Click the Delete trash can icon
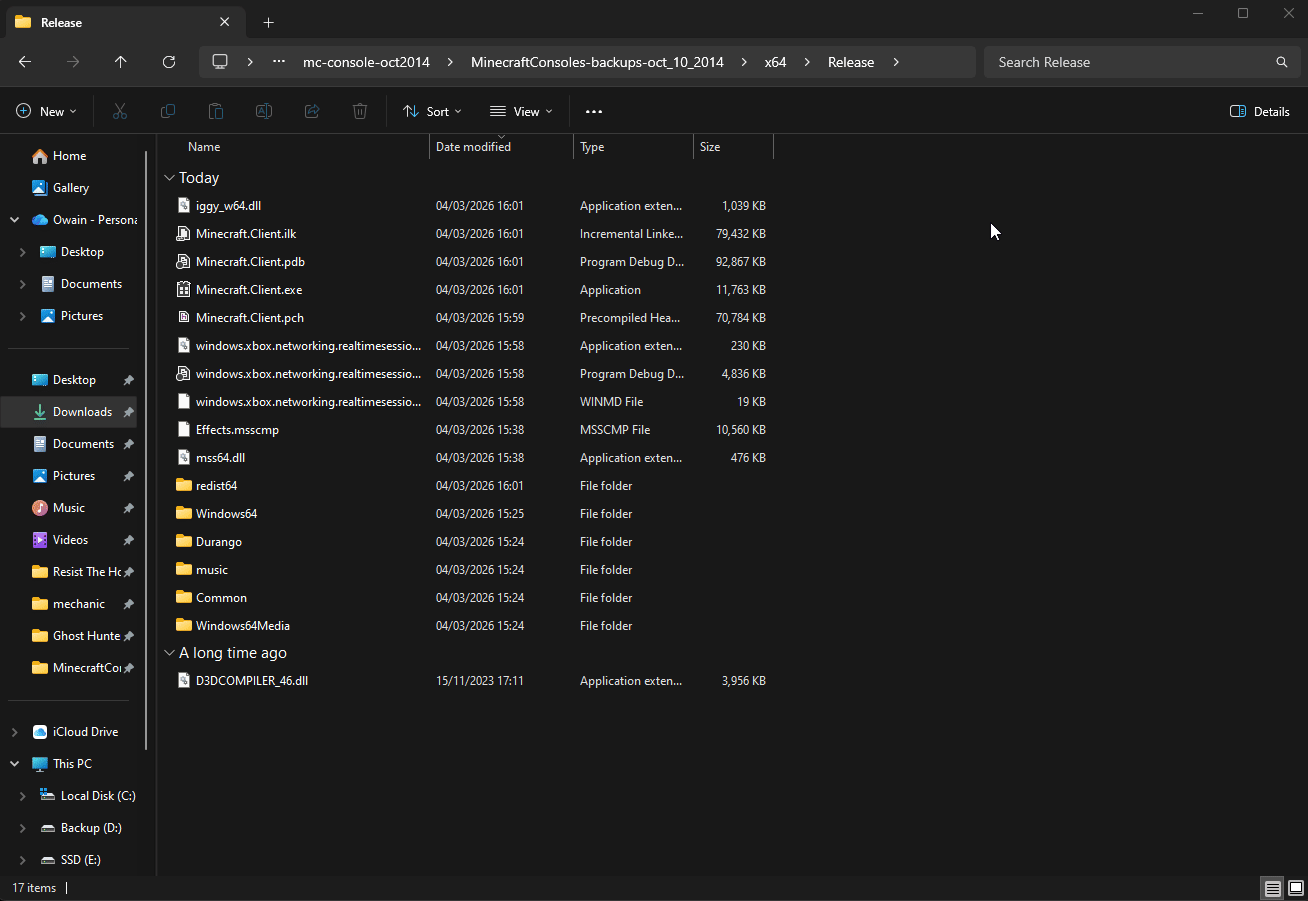The height and width of the screenshot is (901, 1308). pos(360,112)
